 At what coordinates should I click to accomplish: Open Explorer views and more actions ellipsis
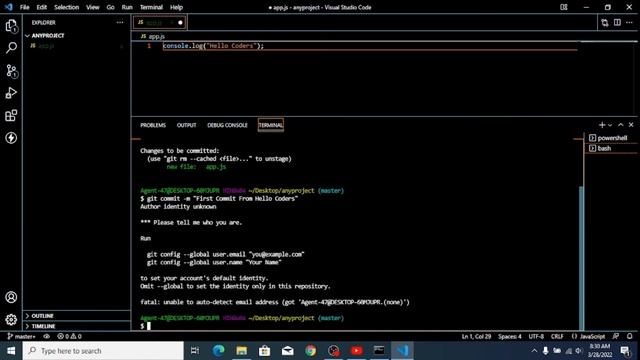tap(120, 22)
